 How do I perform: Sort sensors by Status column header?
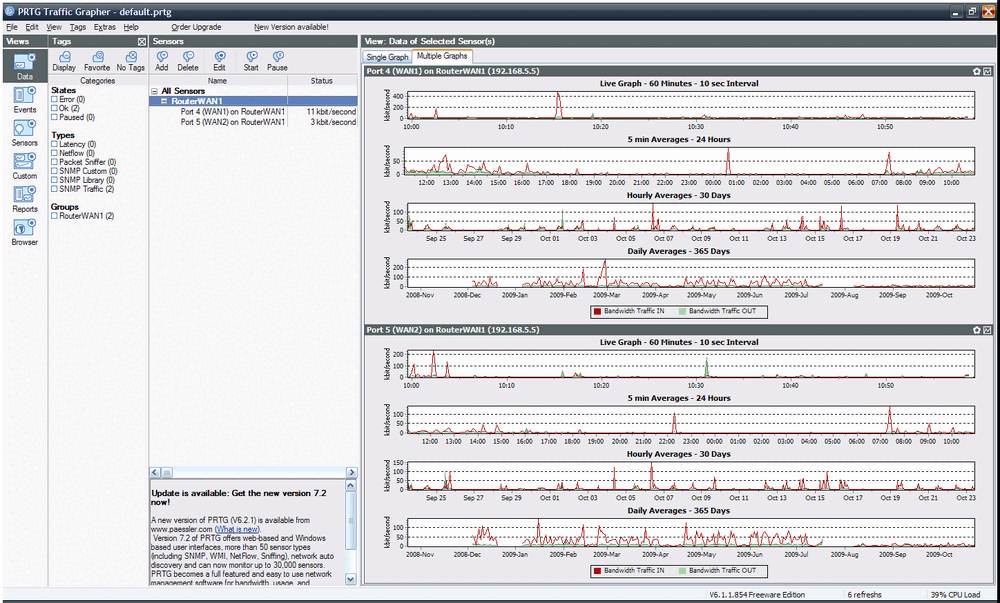pos(322,81)
